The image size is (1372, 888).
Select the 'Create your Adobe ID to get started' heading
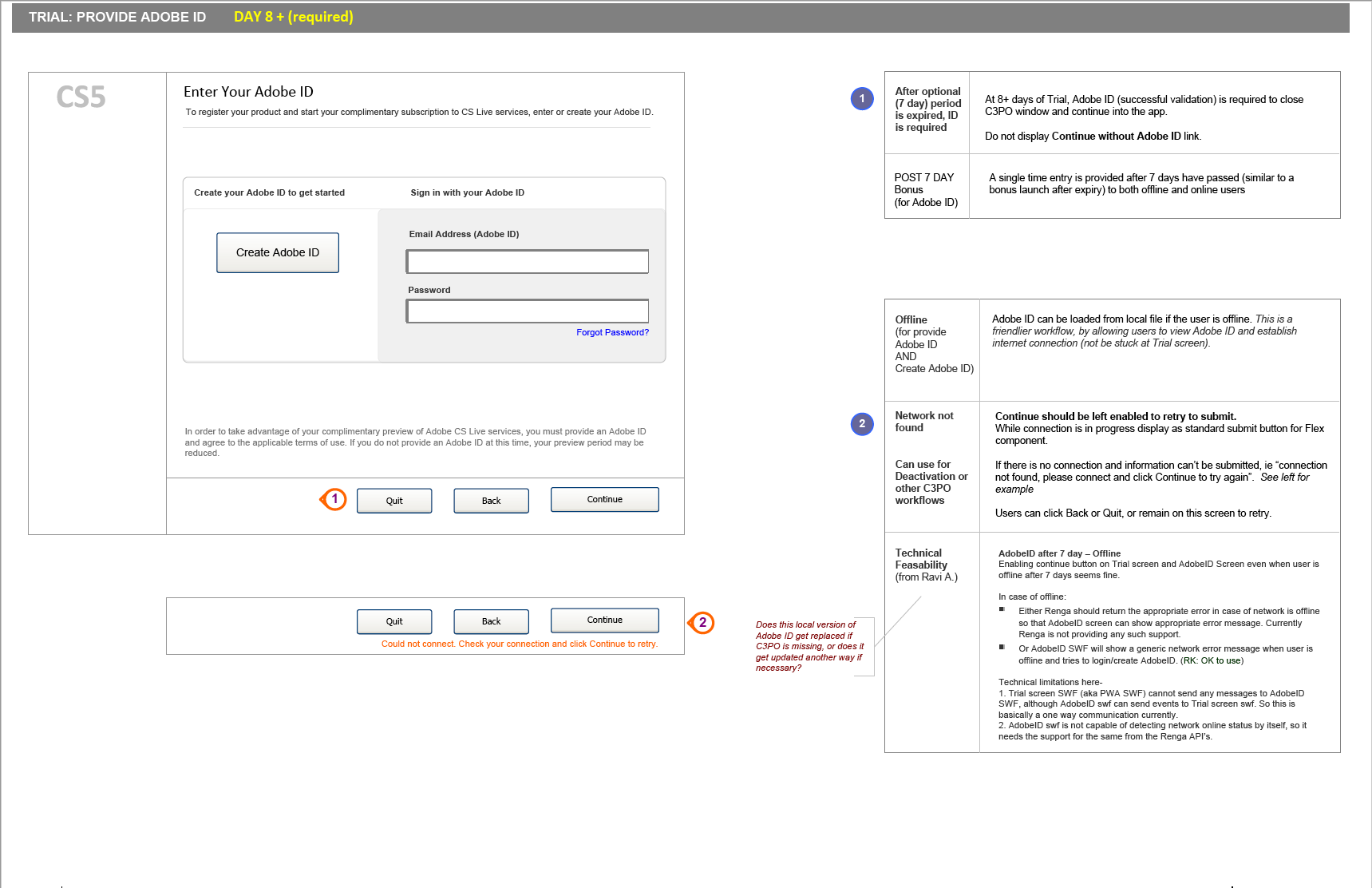270,192
